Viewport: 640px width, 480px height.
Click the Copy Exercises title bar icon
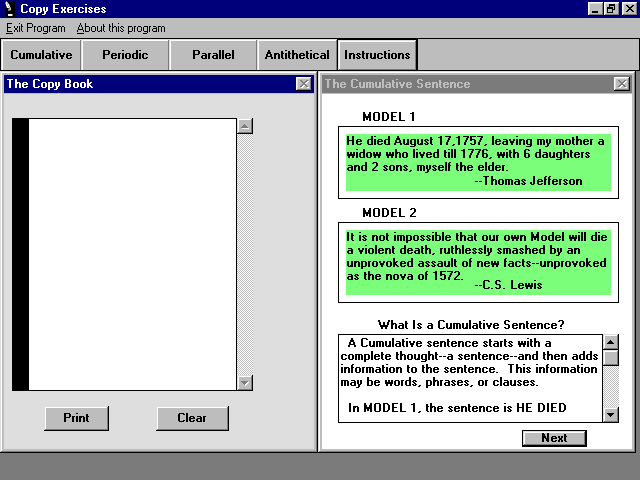click(x=9, y=9)
